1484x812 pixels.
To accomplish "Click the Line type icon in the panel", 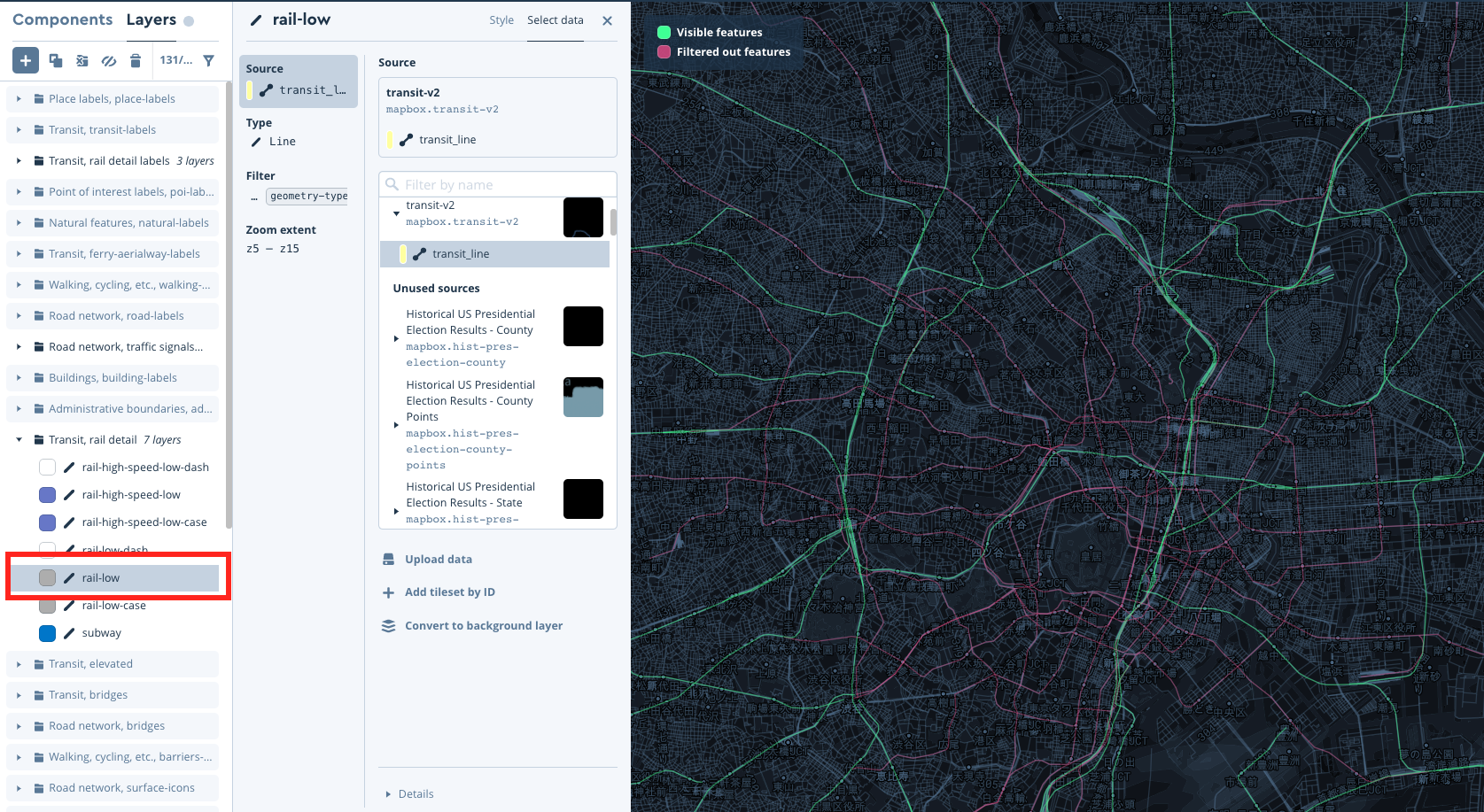I will [x=256, y=142].
